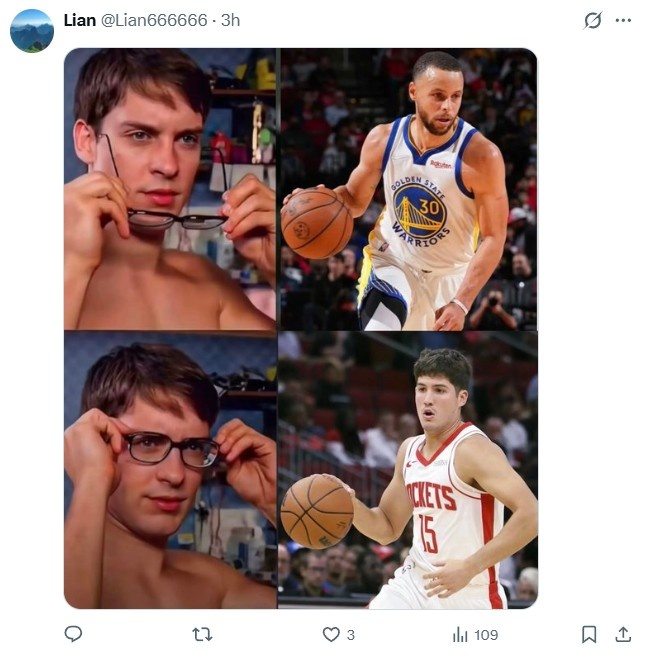
Task: Click the top-left glasses-off meme panel
Action: [170, 189]
